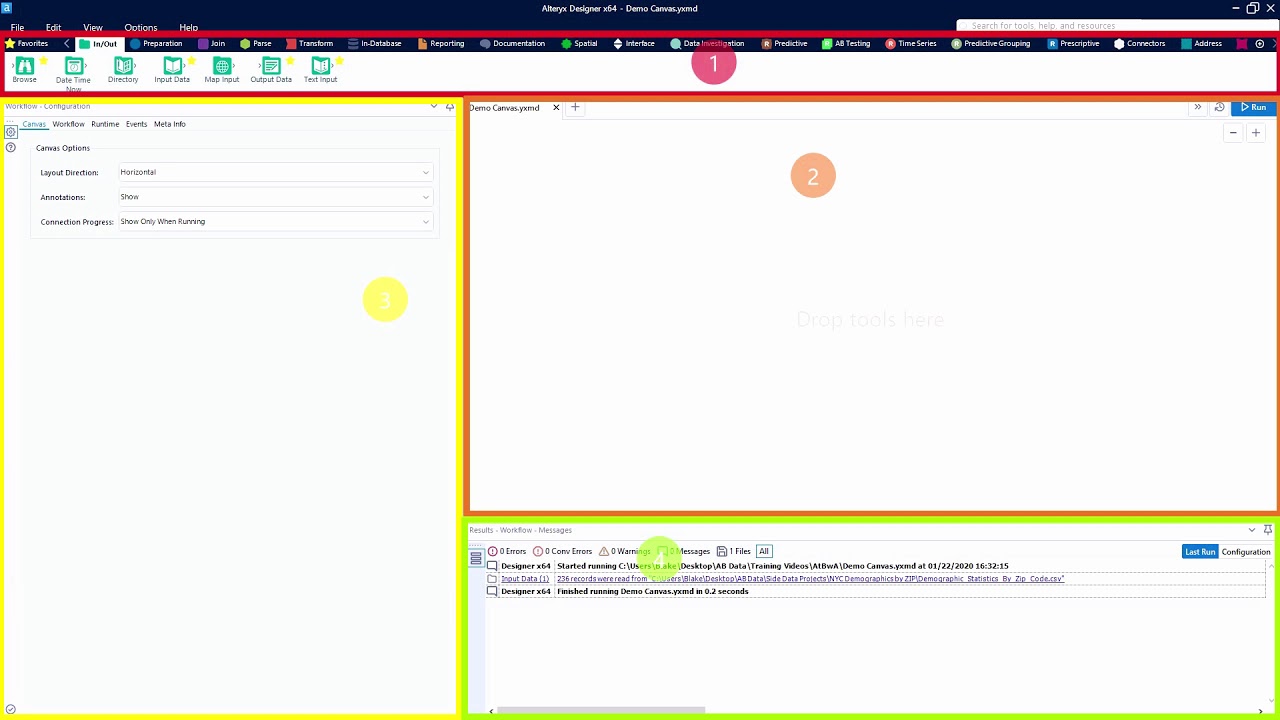Filter results by 0 Conv Errors

pyautogui.click(x=563, y=551)
